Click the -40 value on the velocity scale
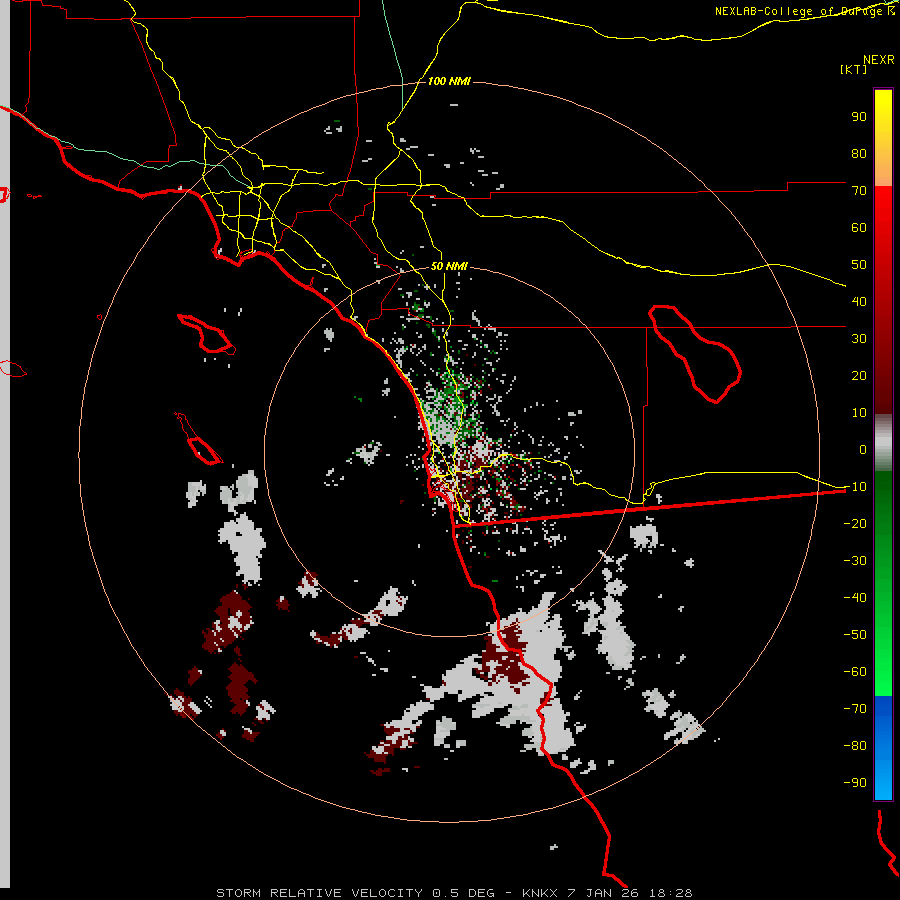Viewport: 900px width, 900px height. [855, 598]
